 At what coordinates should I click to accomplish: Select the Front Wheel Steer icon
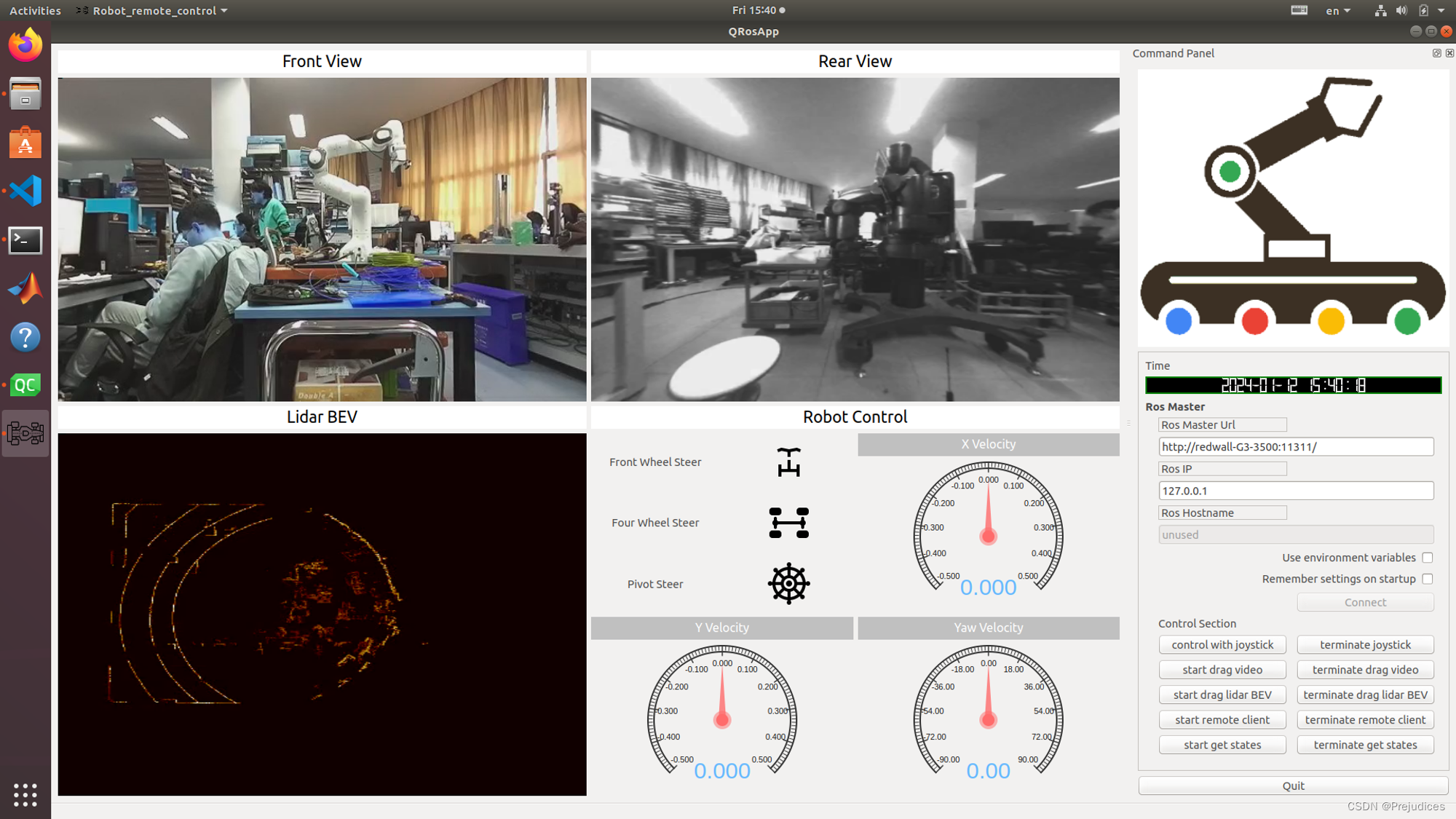pyautogui.click(x=788, y=462)
